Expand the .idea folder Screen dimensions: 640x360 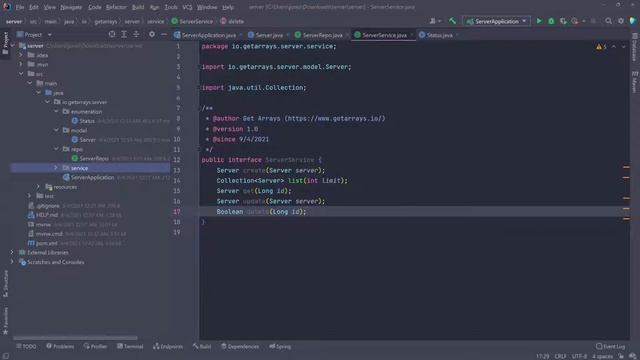tap(21, 55)
